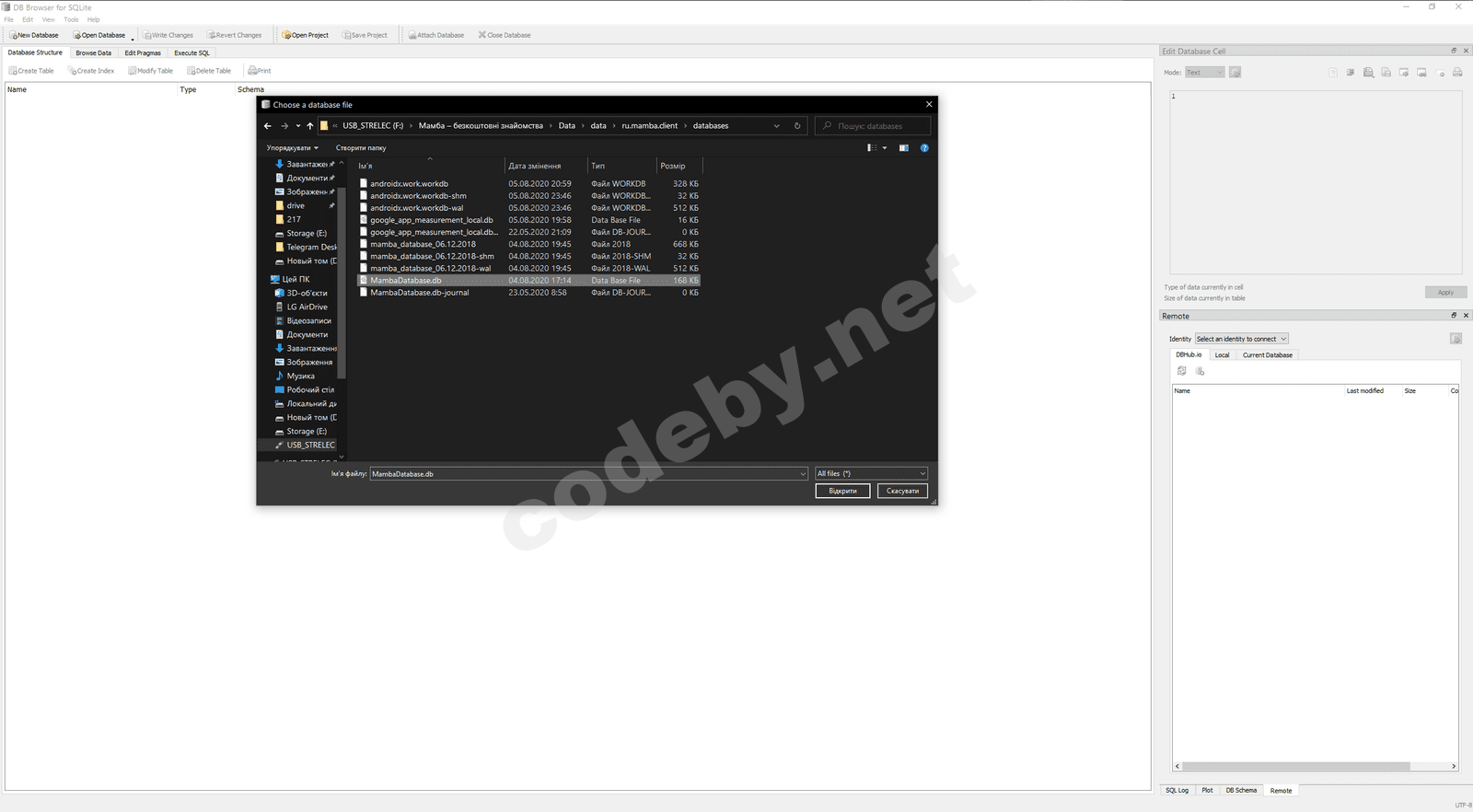Select USB_STRELEC drive in sidebar
This screenshot has height=812, width=1473.
point(310,446)
